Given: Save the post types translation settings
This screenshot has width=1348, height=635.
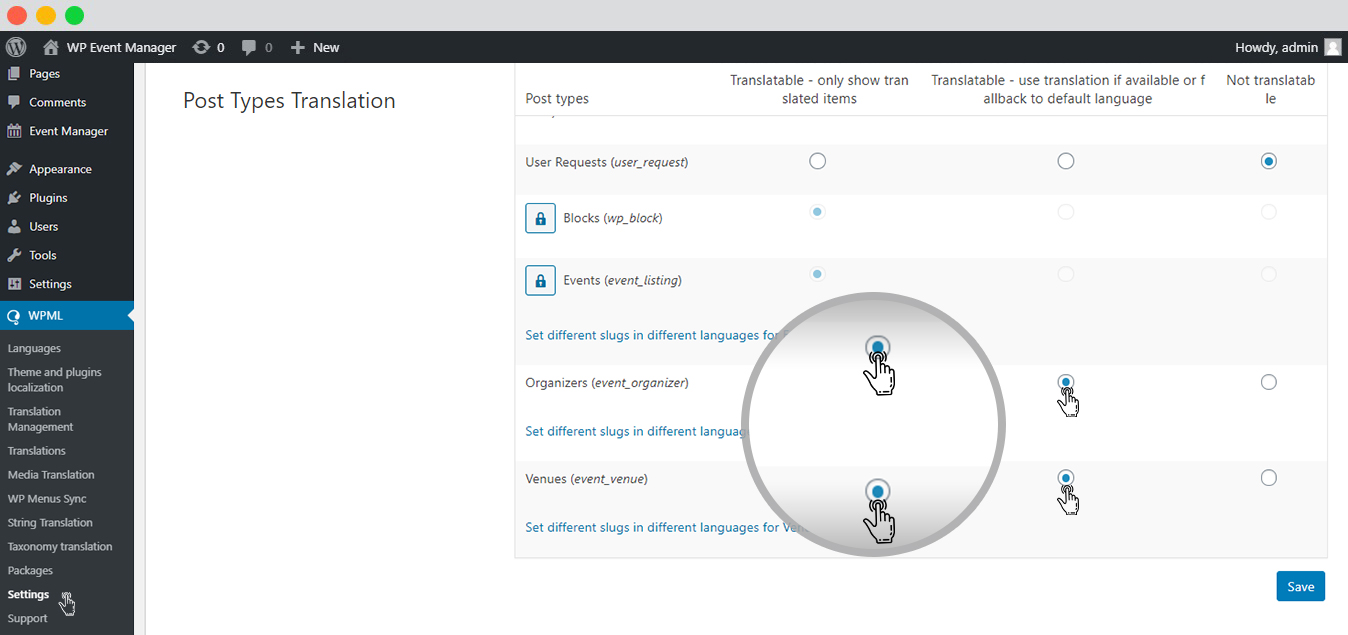Looking at the screenshot, I should click(1301, 586).
